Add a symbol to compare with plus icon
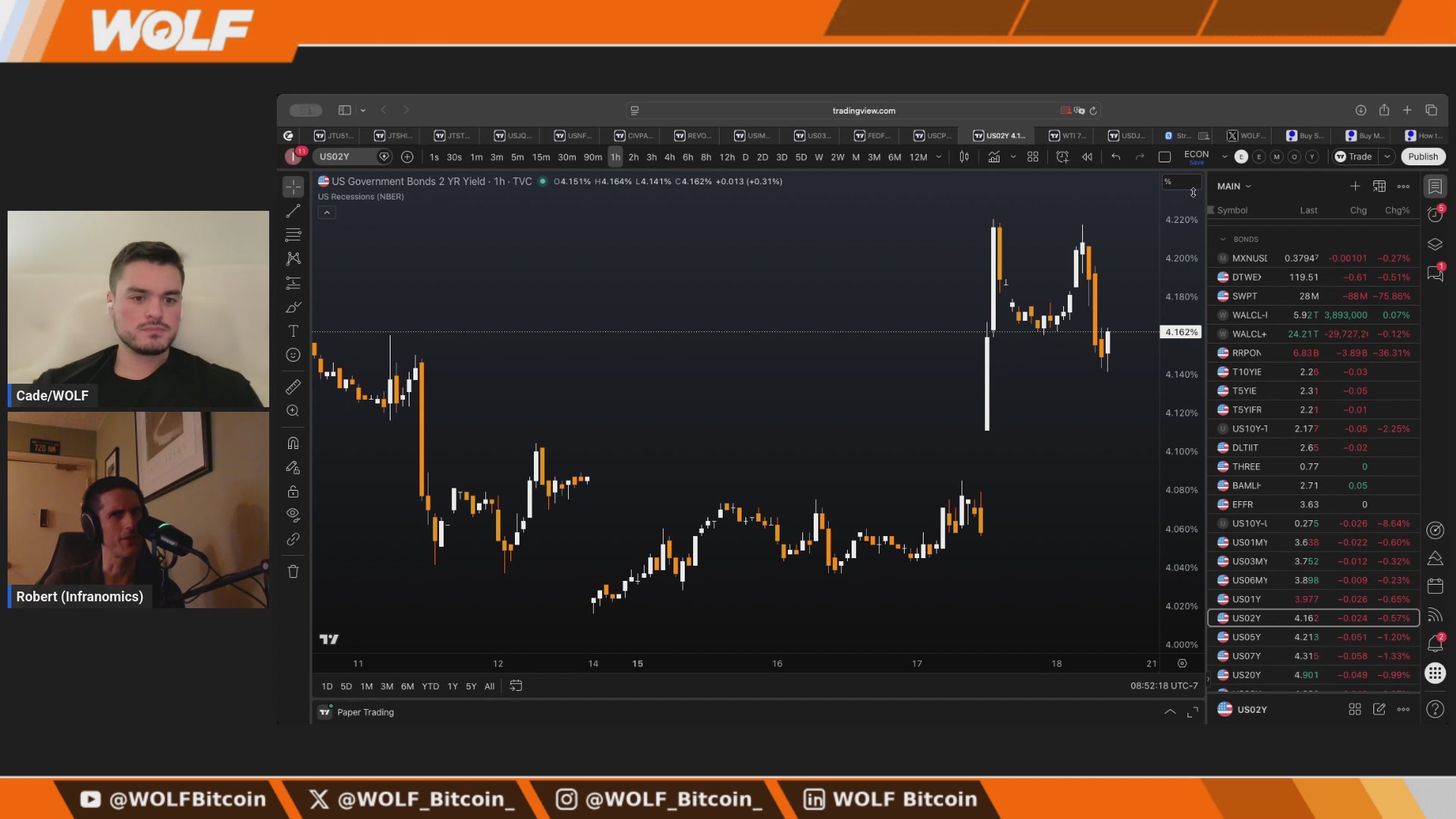Image resolution: width=1456 pixels, height=819 pixels. click(x=407, y=157)
